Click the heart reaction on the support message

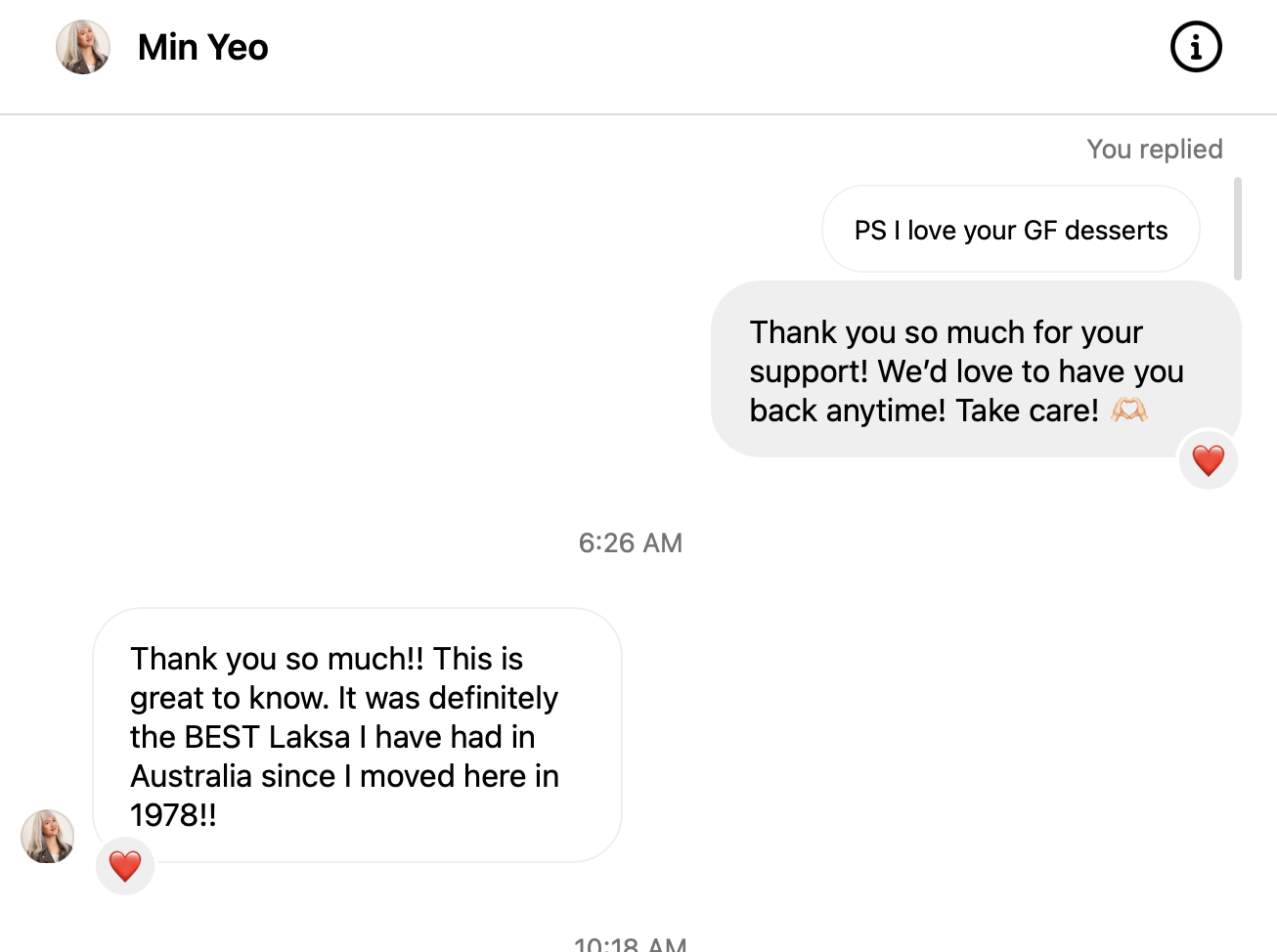tap(1208, 460)
